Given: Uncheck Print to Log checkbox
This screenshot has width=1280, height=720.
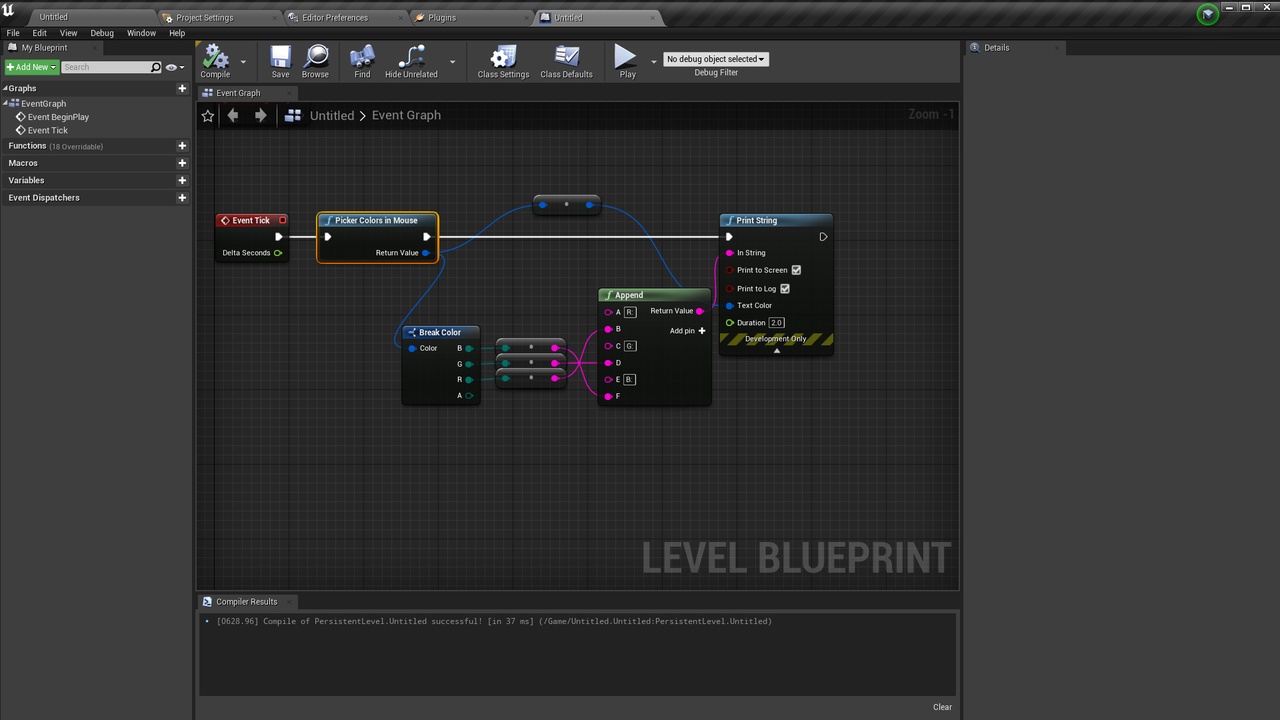Looking at the screenshot, I should (785, 289).
